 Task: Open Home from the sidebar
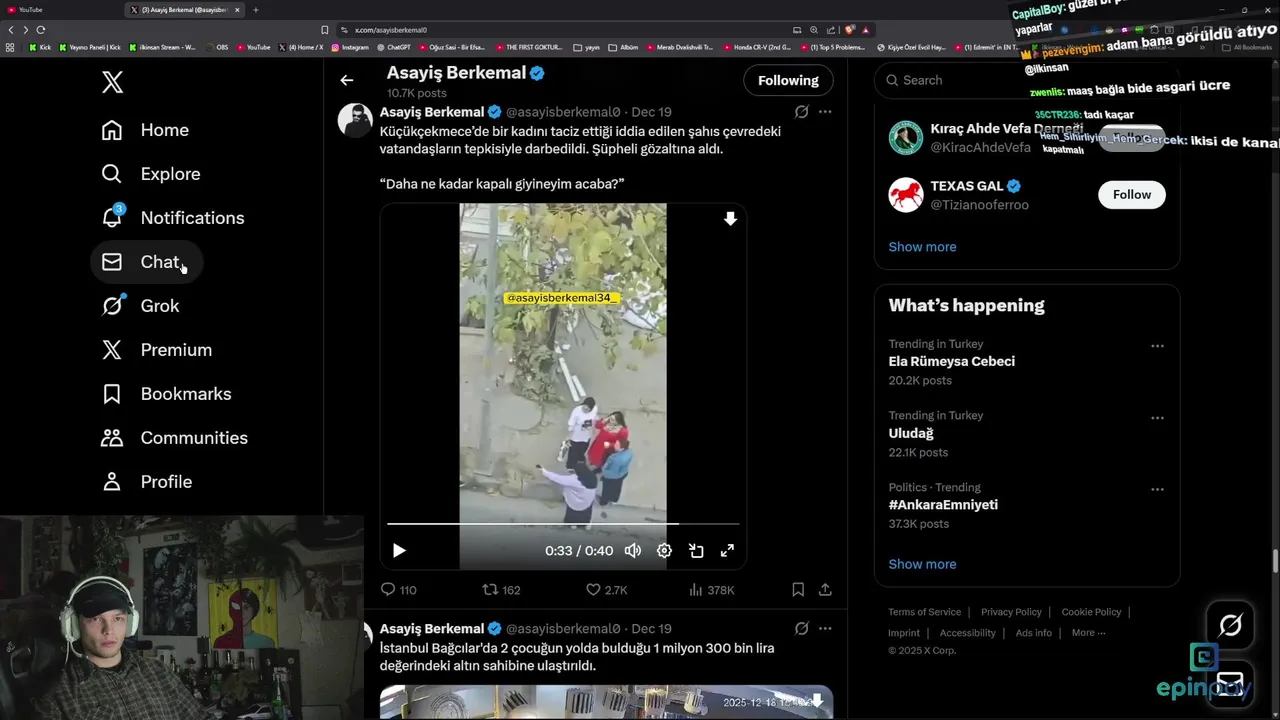(145, 130)
